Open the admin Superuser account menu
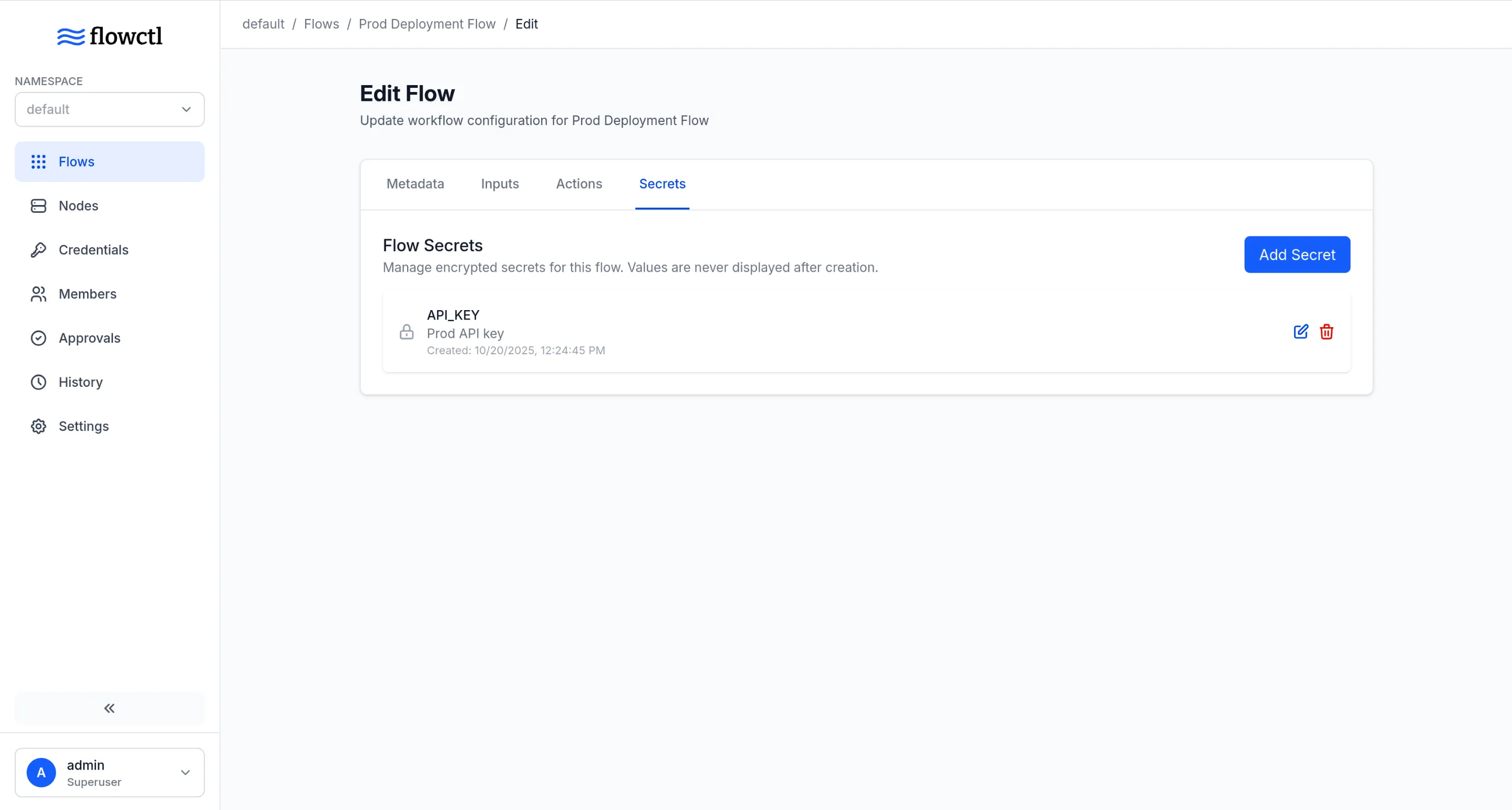Image resolution: width=1512 pixels, height=810 pixels. point(109,772)
